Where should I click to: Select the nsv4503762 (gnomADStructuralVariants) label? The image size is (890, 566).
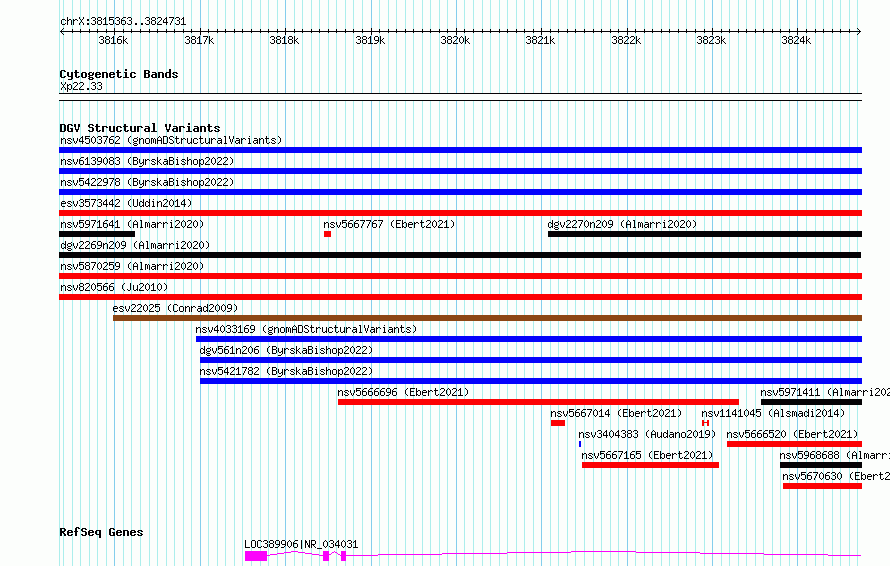coord(171,140)
